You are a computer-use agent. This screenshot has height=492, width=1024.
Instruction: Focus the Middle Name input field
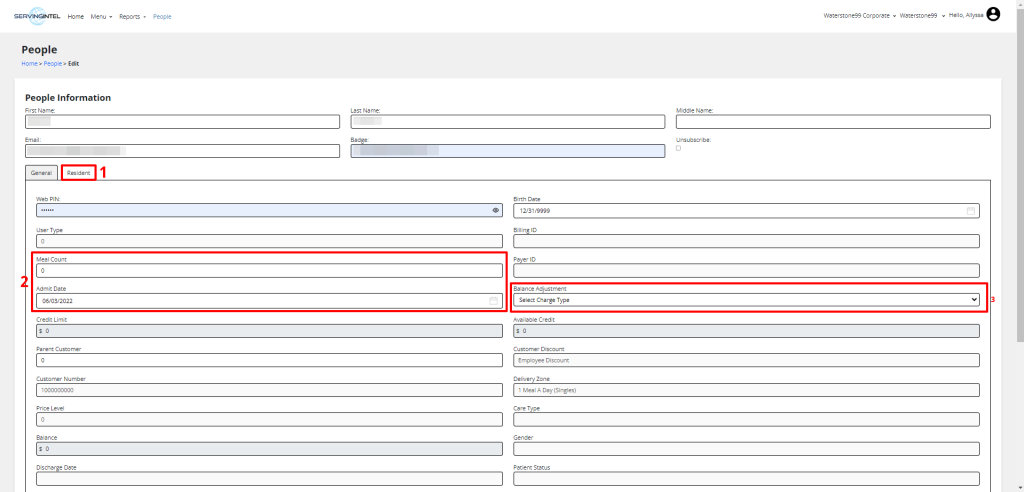click(x=833, y=122)
